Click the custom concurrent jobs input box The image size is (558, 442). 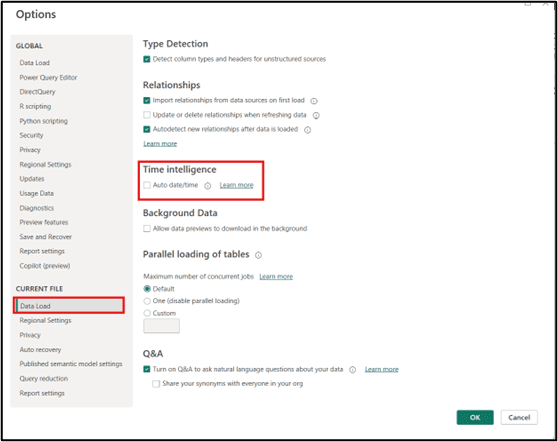coord(162,326)
